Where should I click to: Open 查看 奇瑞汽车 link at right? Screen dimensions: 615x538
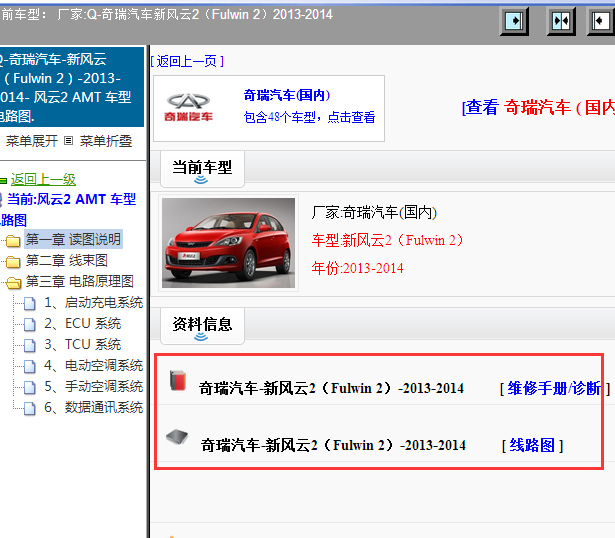point(538,107)
